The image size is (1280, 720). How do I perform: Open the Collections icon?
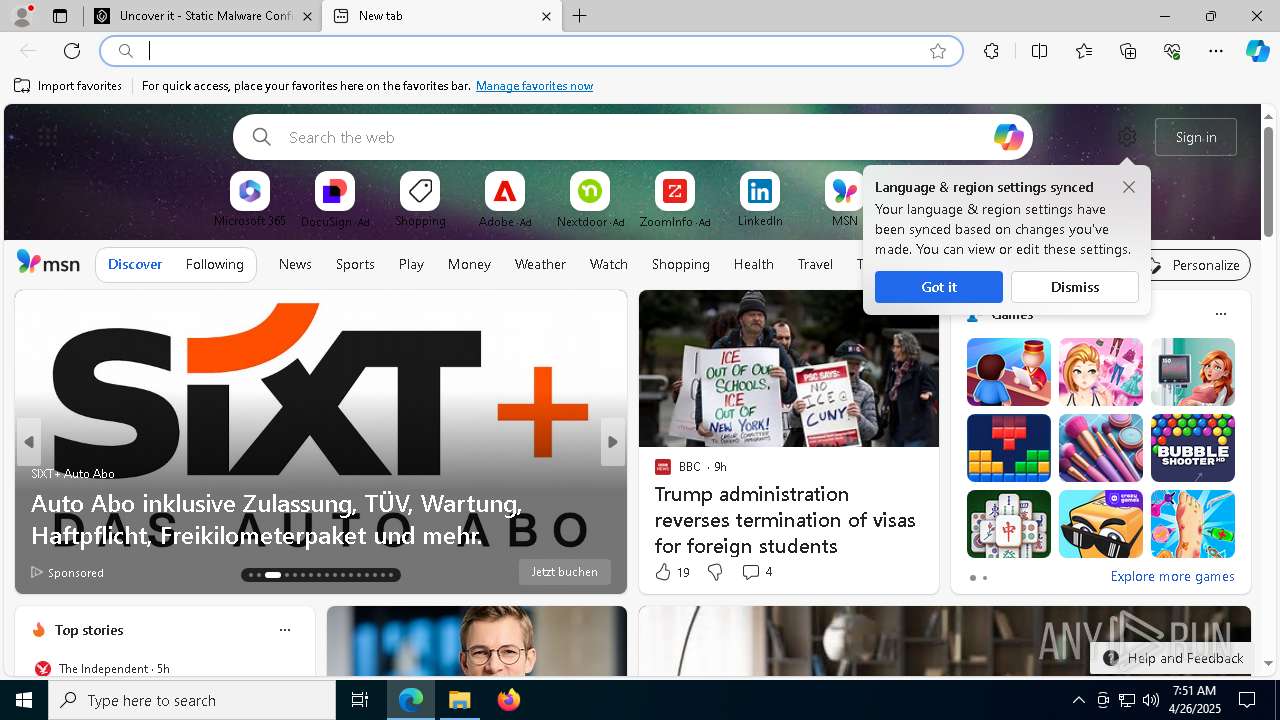[1128, 51]
